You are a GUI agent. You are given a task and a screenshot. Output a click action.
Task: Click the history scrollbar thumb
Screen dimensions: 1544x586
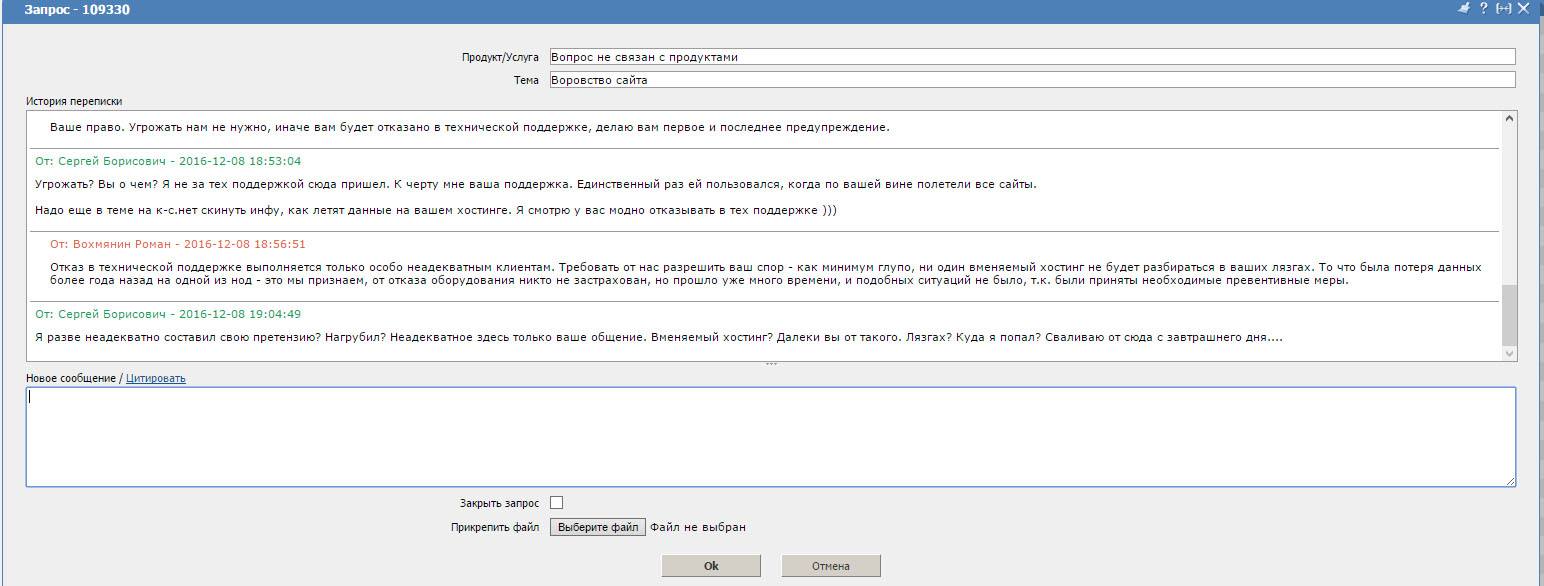coord(1509,314)
